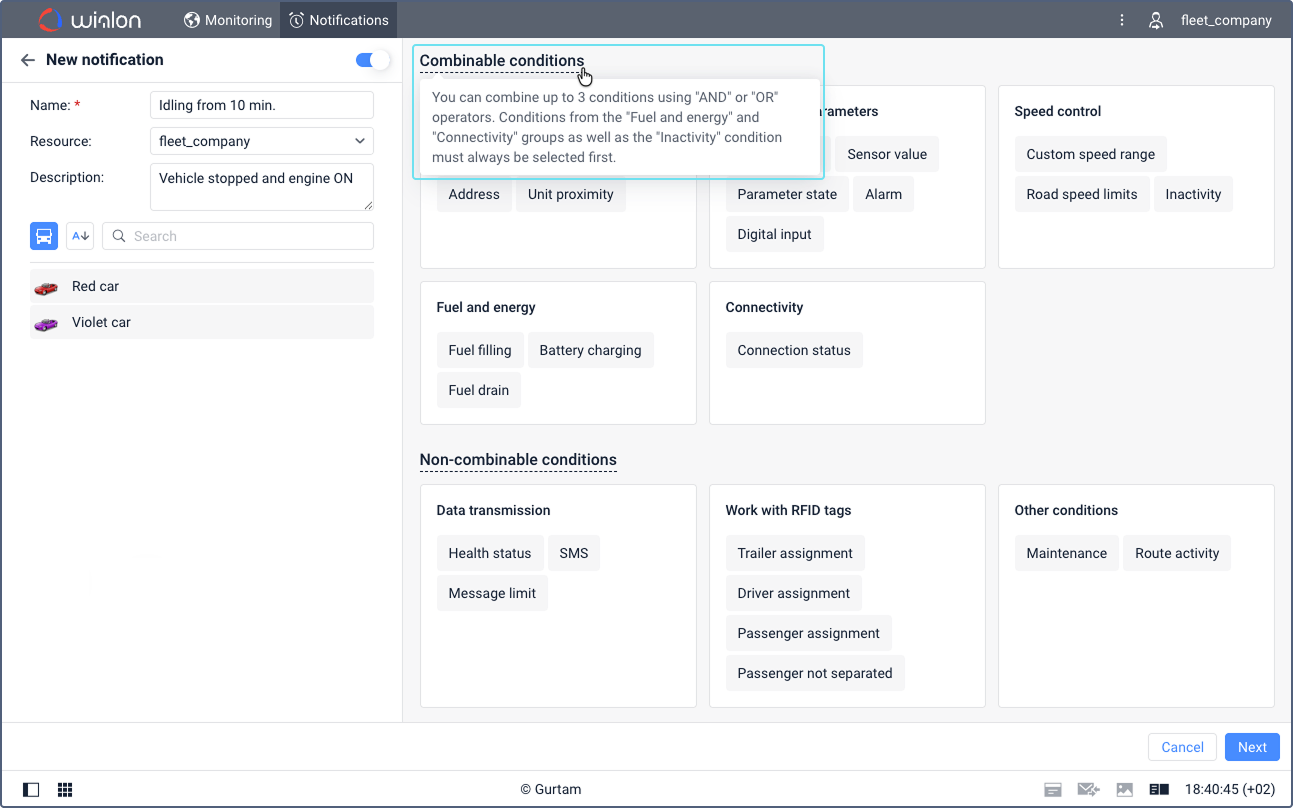Viewport: 1293px width, 808px height.
Task: Click the envelope messages icon in the bottom bar
Action: point(1089,789)
